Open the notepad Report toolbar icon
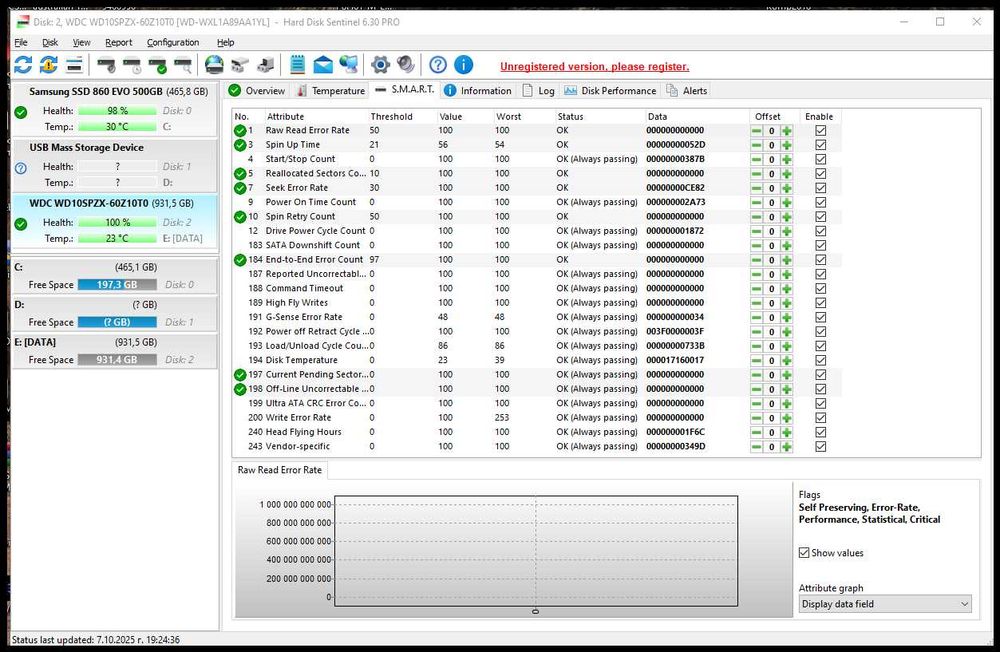This screenshot has width=1000, height=652. [x=297, y=65]
